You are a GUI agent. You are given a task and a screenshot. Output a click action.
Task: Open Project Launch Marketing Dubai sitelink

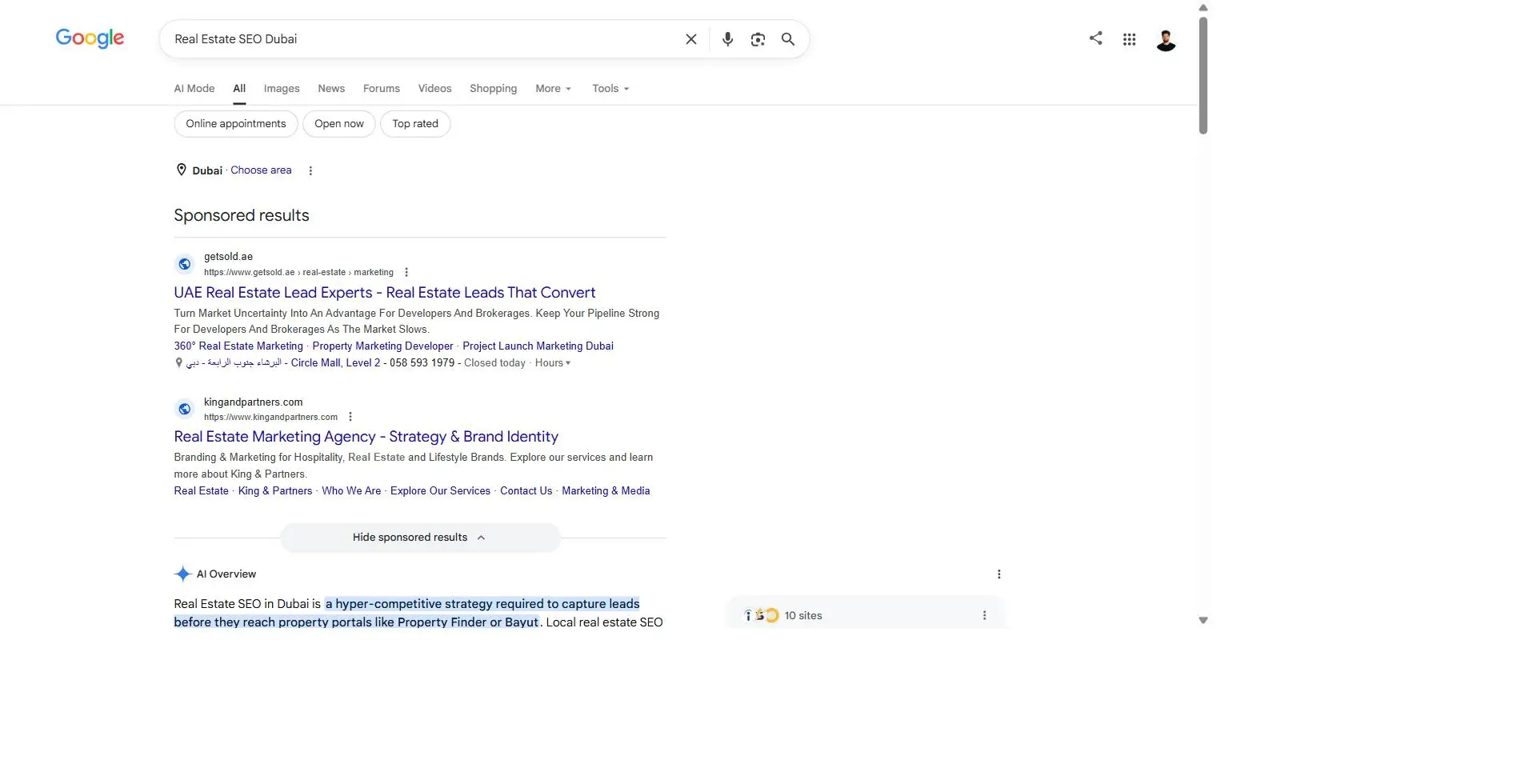(538, 346)
